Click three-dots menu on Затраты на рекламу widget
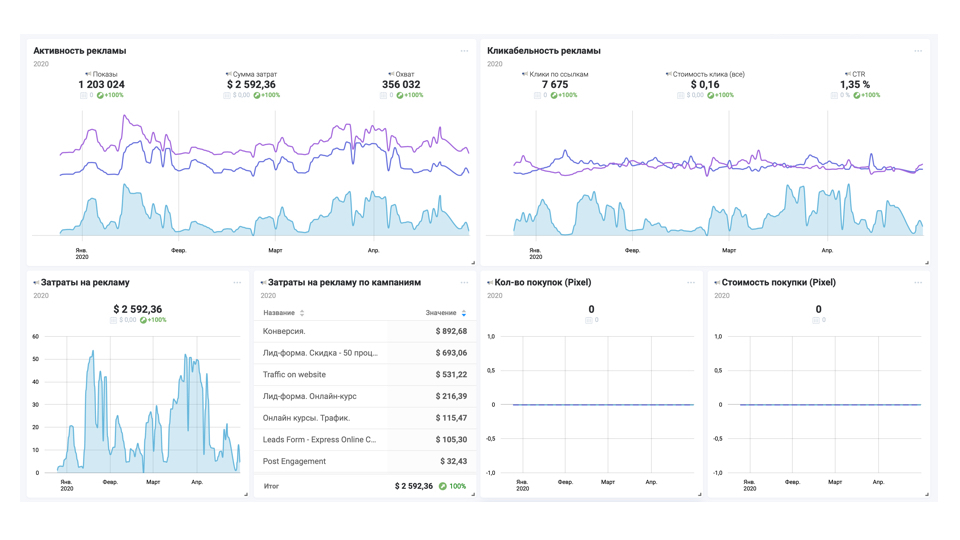The height and width of the screenshot is (540, 960). tap(237, 283)
